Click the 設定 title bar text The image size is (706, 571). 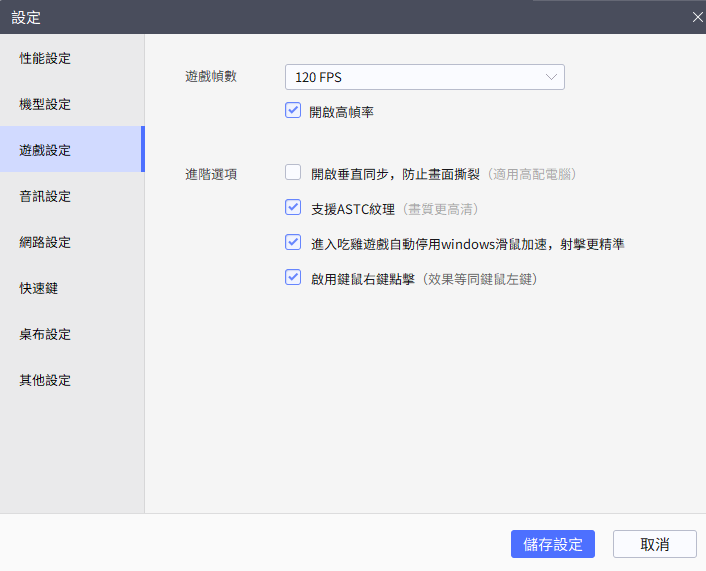pyautogui.click(x=26, y=17)
